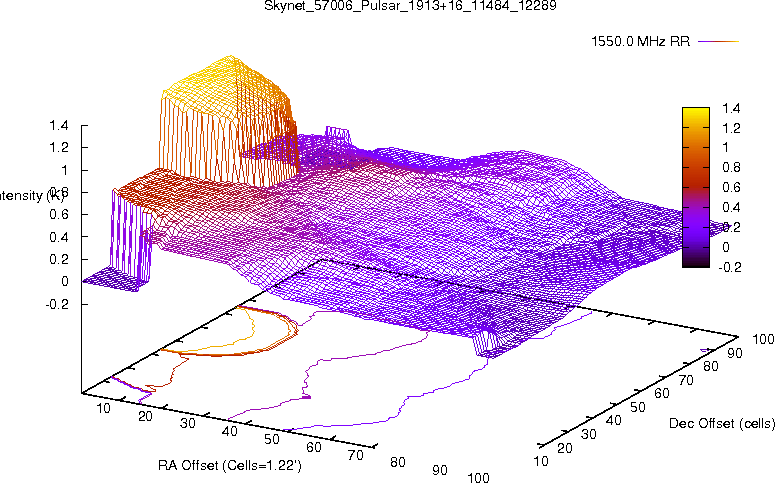Click the plot title Skynet_57006_Pulsar text

[391, 8]
